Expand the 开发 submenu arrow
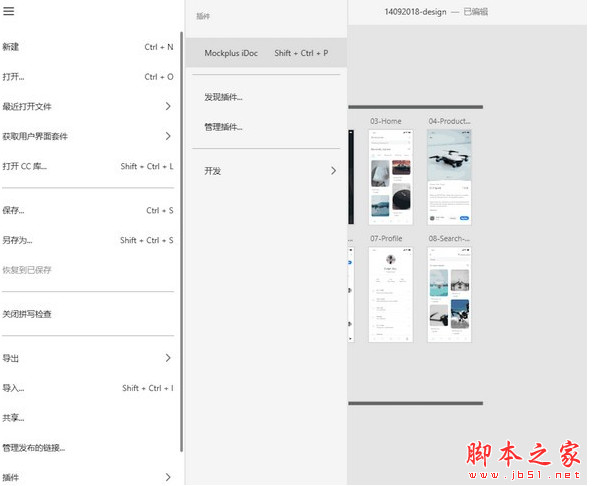 tap(333, 171)
